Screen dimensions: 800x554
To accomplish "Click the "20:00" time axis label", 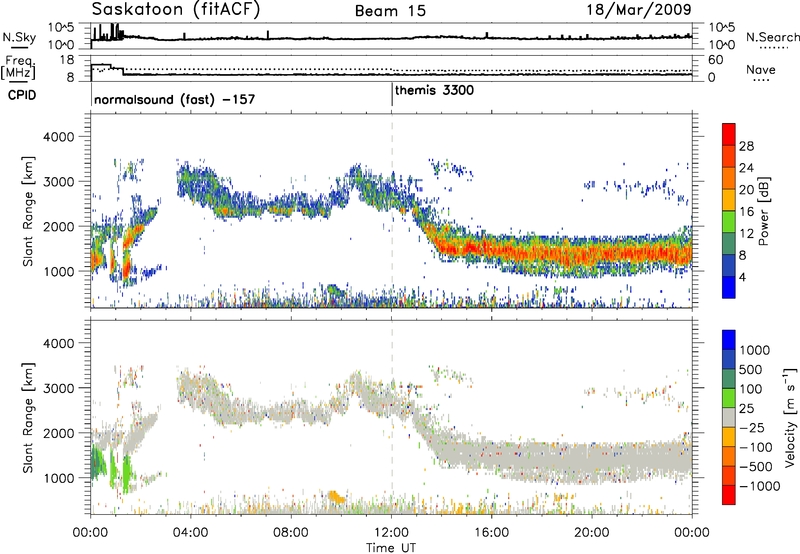I will (592, 533).
